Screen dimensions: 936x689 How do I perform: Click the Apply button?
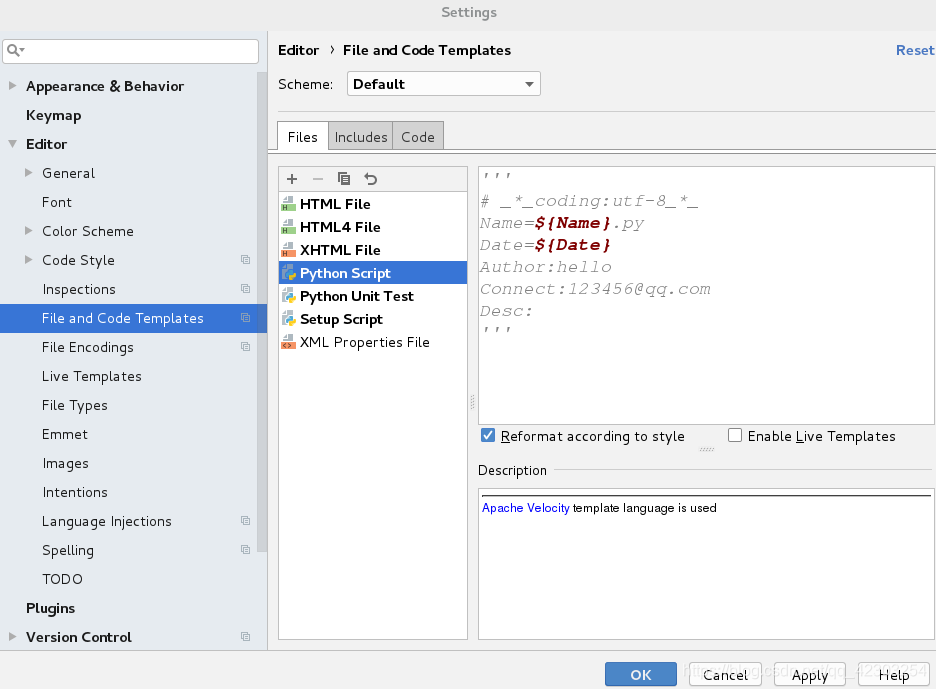tap(809, 674)
